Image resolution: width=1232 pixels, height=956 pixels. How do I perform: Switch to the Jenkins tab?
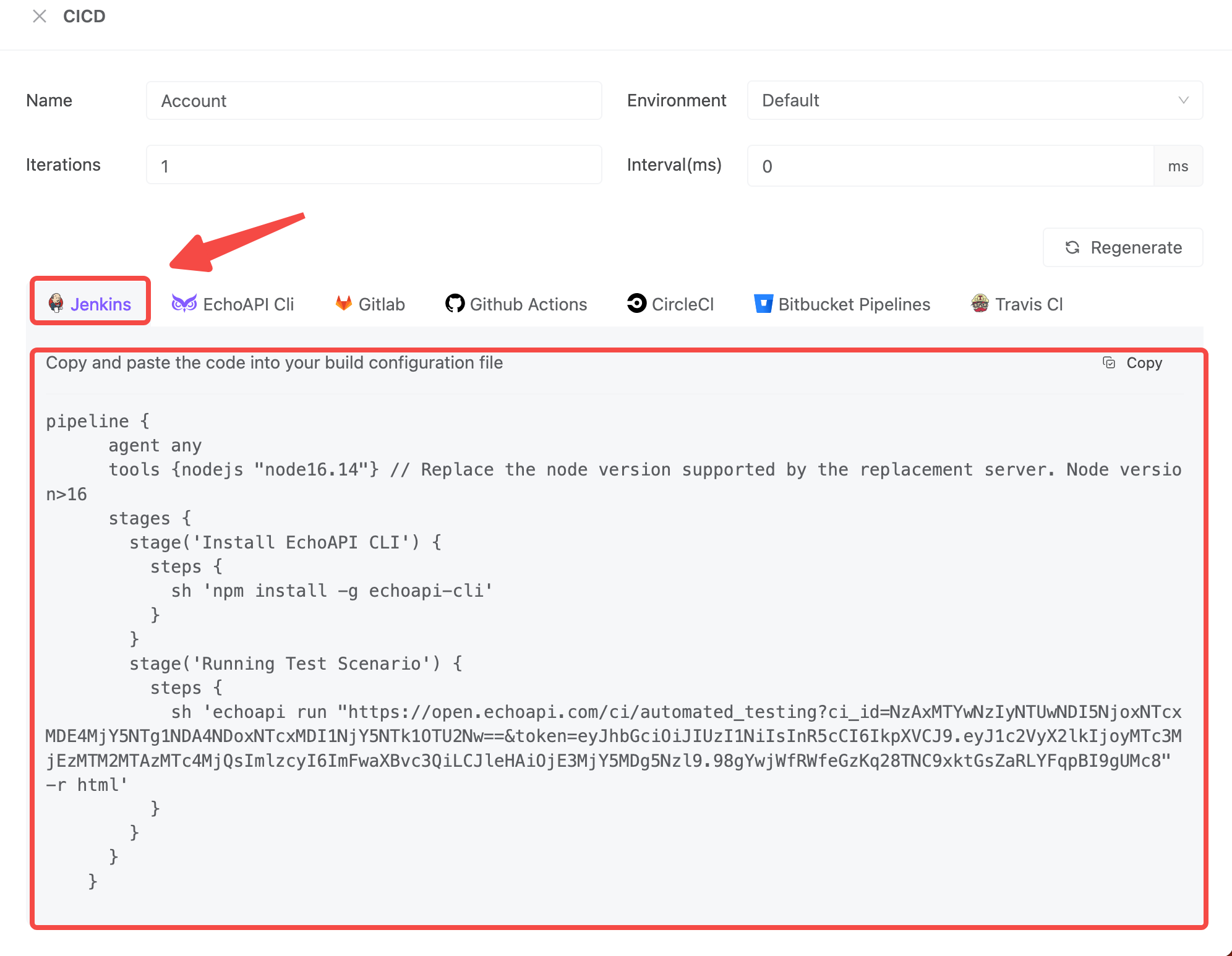pyautogui.click(x=90, y=304)
